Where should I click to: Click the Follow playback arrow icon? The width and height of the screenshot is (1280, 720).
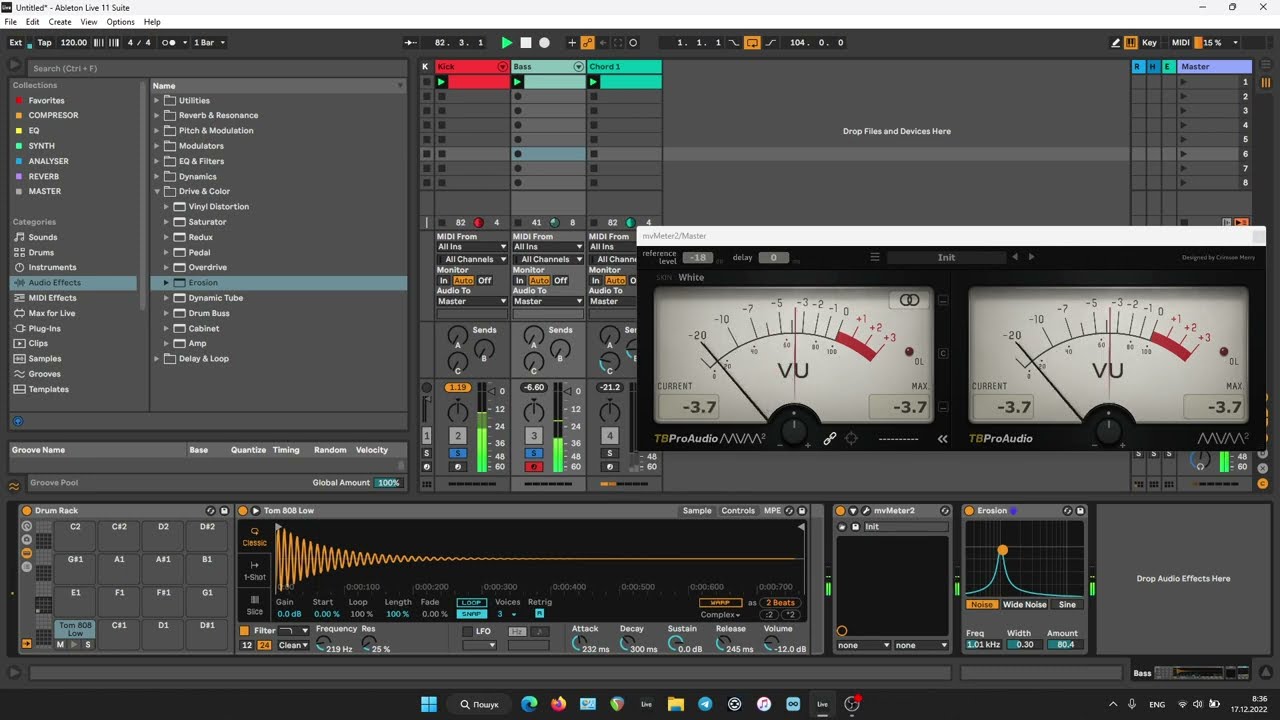point(411,43)
